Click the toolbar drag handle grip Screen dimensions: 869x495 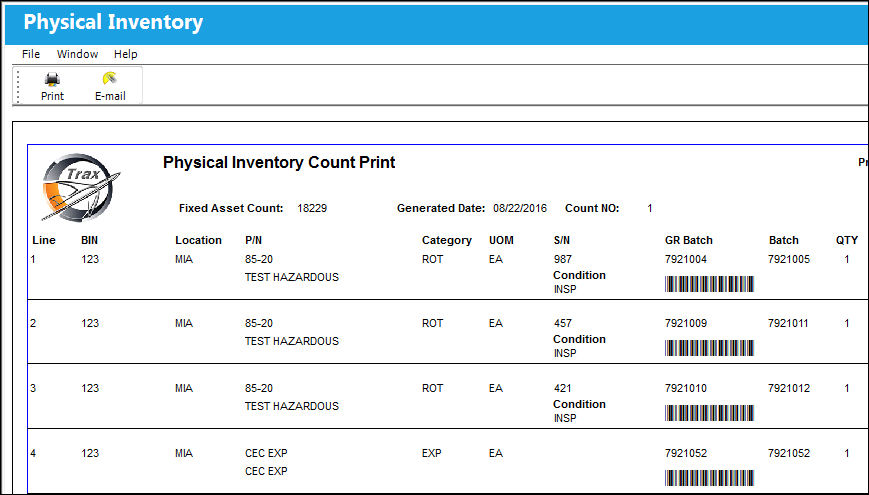(18, 86)
